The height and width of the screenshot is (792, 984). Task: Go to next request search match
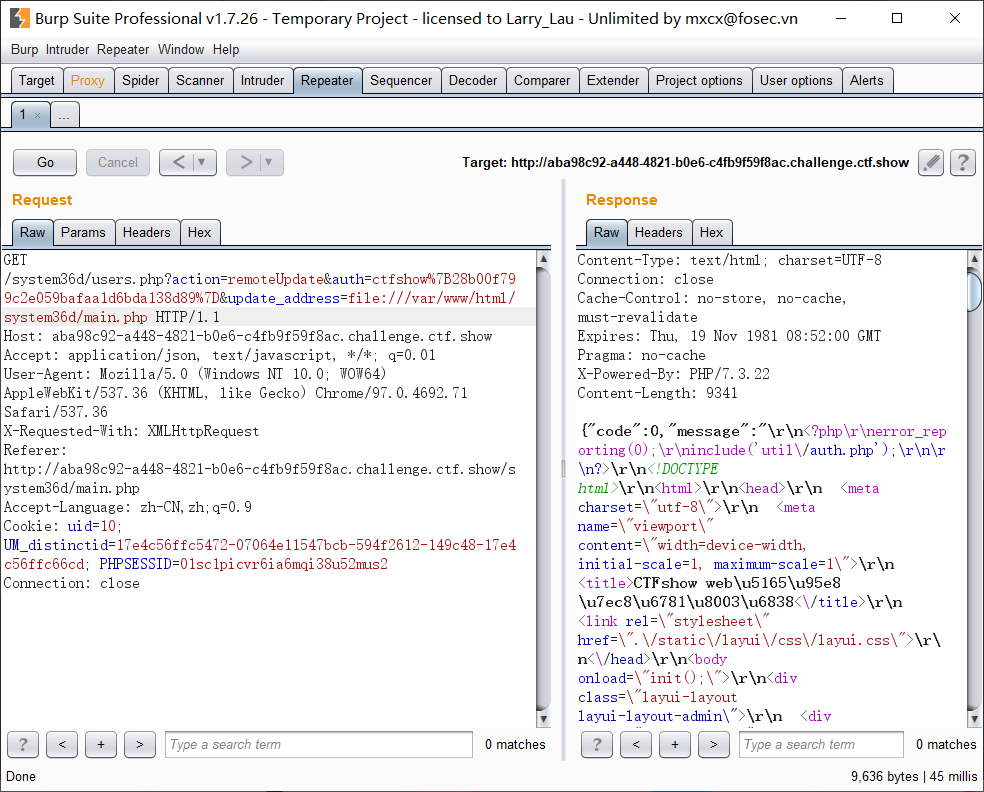(x=140, y=744)
